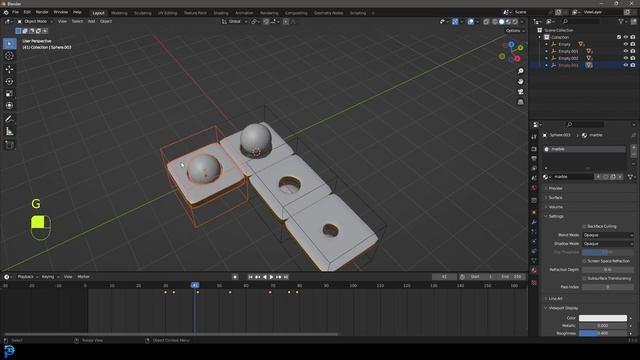
Task: Open the Material properties tab icon
Action: coord(534,270)
